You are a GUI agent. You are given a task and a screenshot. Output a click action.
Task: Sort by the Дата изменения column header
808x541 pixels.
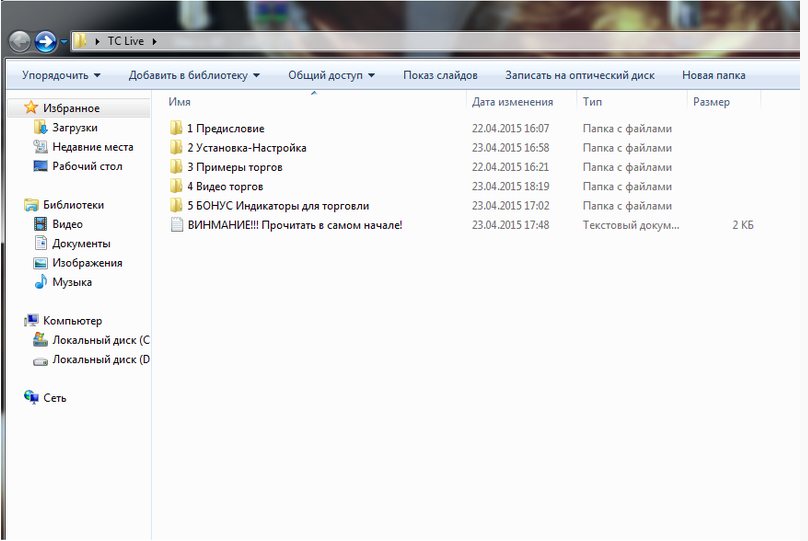(x=512, y=102)
